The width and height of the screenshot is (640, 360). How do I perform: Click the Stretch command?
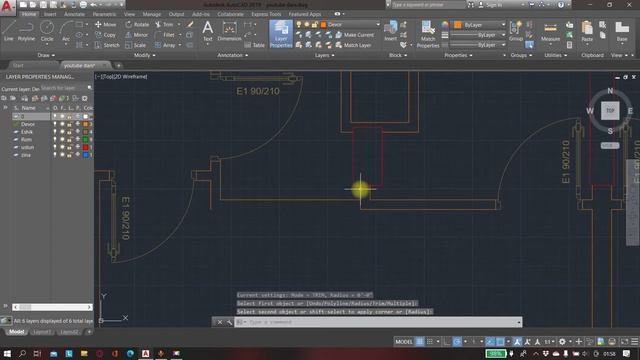point(107,45)
